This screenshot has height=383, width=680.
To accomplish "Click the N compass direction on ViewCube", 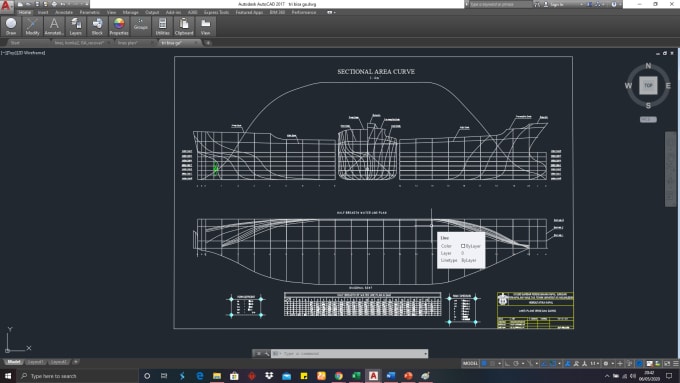I will click(x=648, y=66).
